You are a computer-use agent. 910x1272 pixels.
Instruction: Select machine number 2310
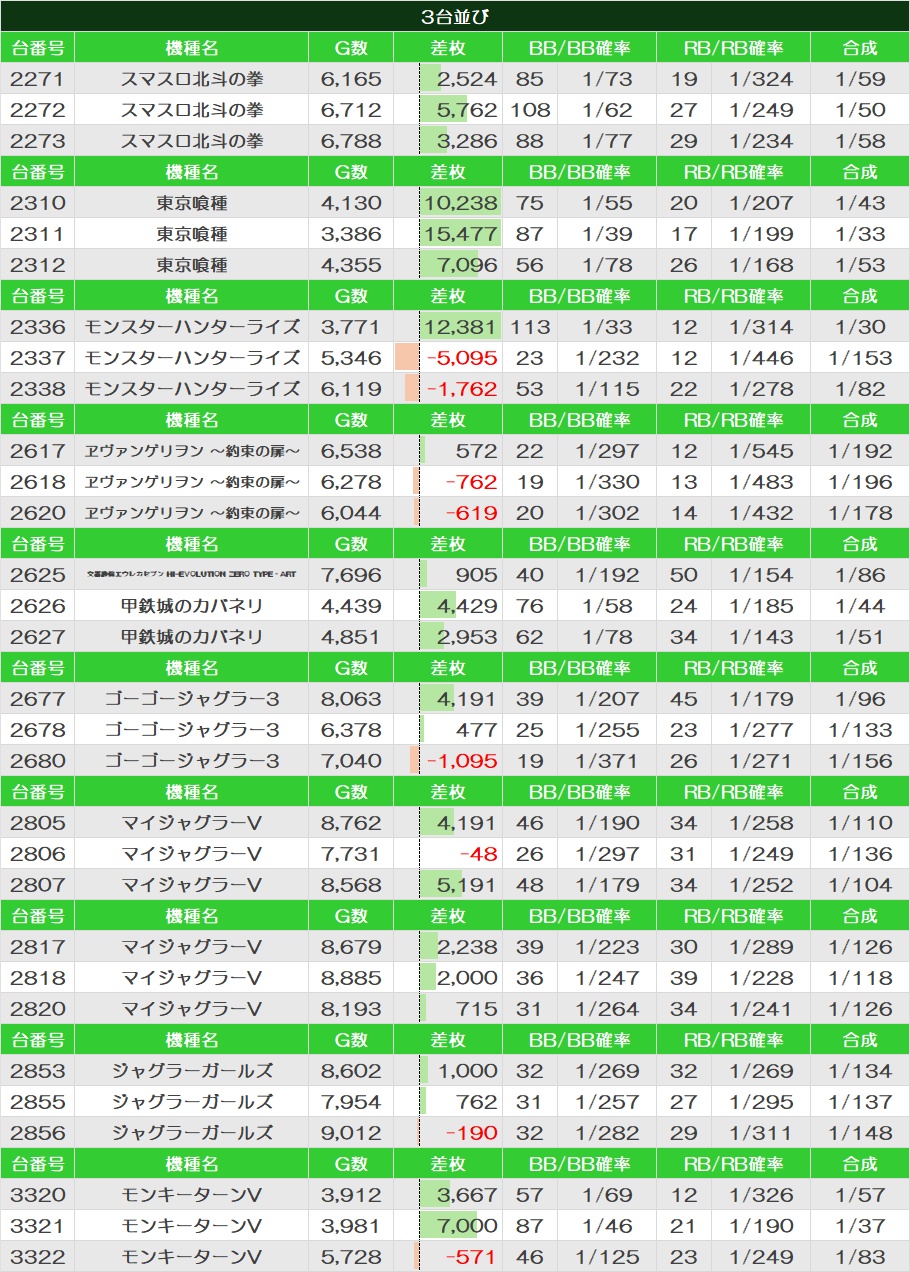click(x=38, y=203)
